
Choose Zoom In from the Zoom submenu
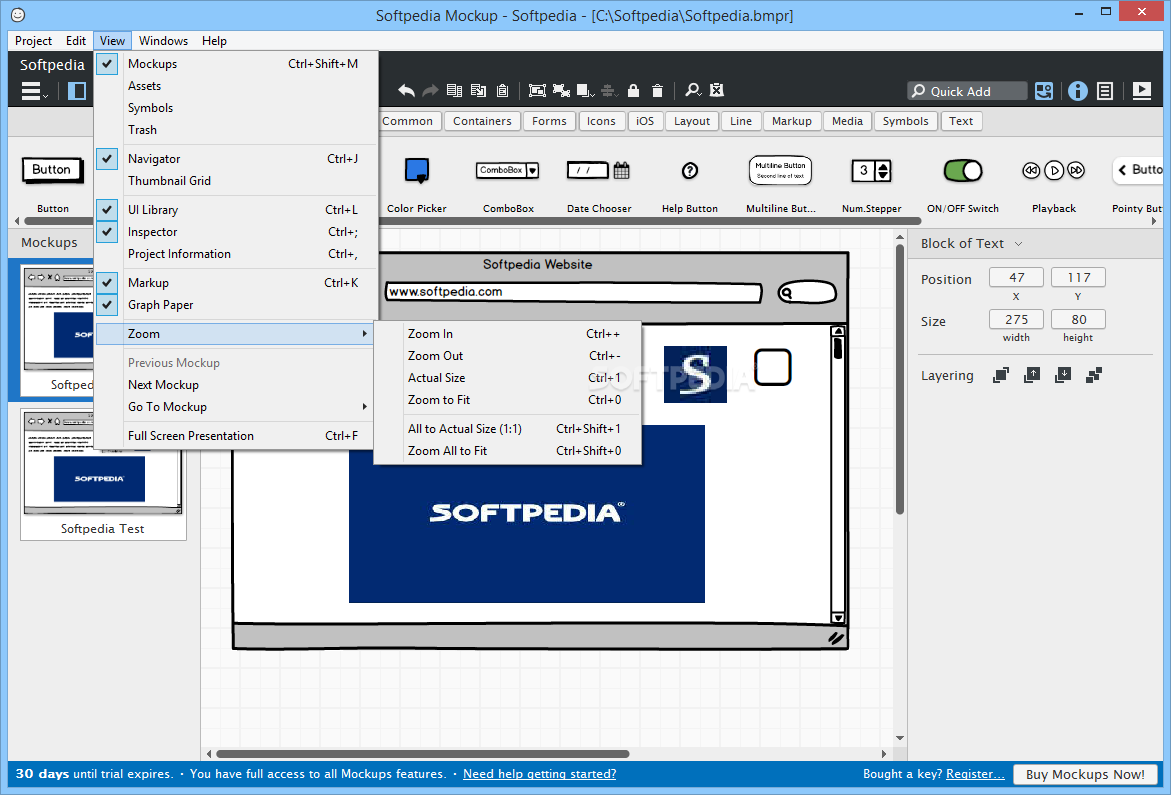[x=508, y=334]
